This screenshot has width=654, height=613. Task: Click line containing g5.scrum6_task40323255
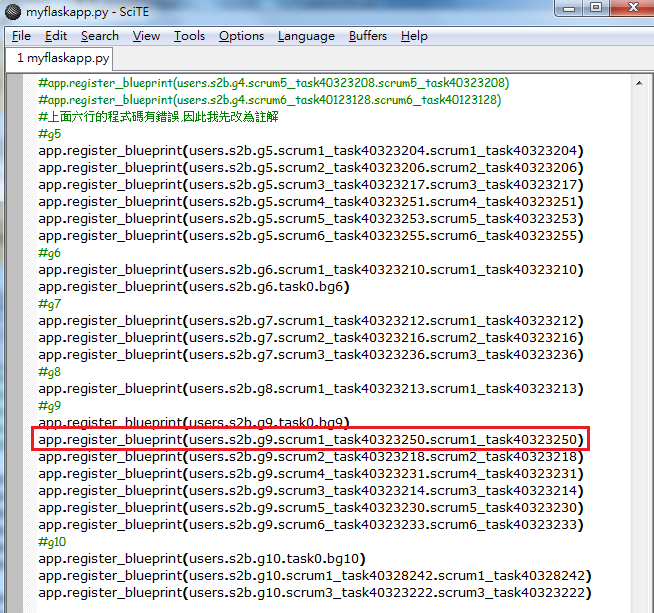point(311,236)
